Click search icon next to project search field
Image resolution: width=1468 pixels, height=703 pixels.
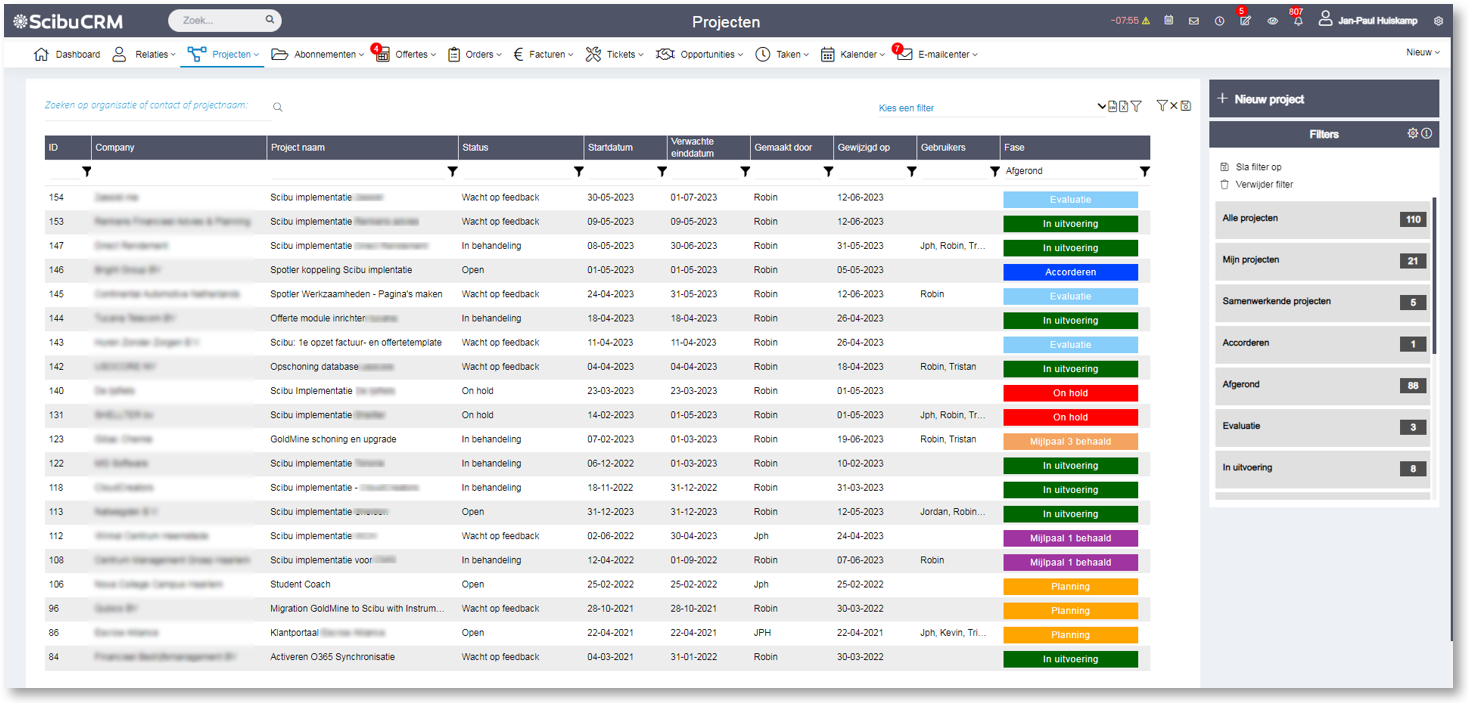coord(278,107)
